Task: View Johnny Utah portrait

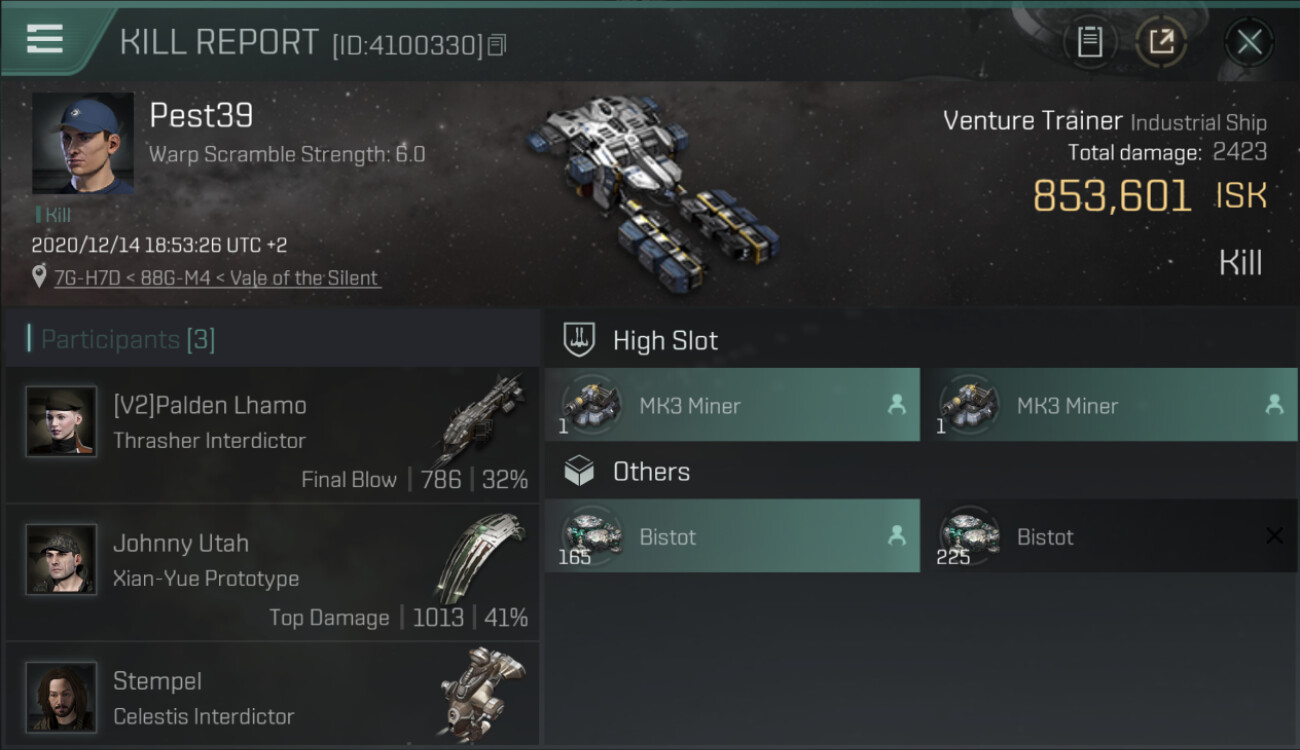Action: pyautogui.click(x=62, y=559)
